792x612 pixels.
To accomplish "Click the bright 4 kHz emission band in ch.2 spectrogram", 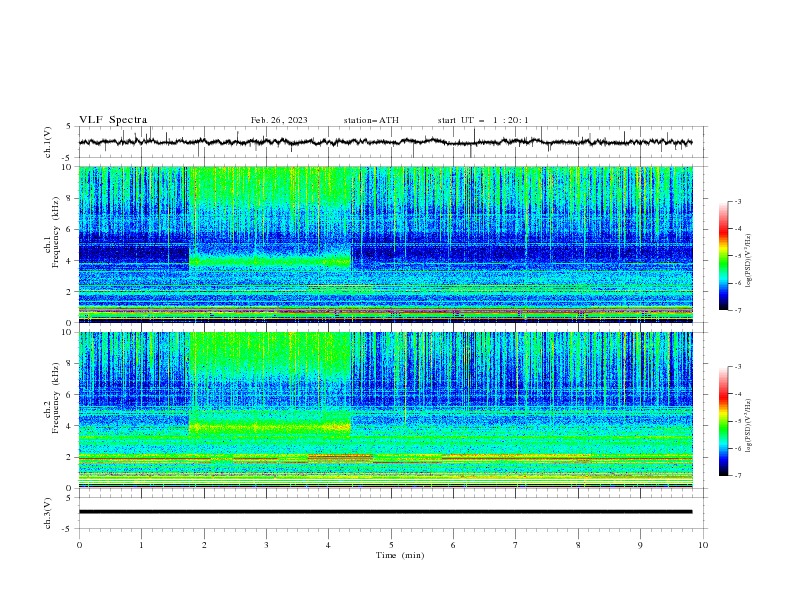I will coord(270,427).
